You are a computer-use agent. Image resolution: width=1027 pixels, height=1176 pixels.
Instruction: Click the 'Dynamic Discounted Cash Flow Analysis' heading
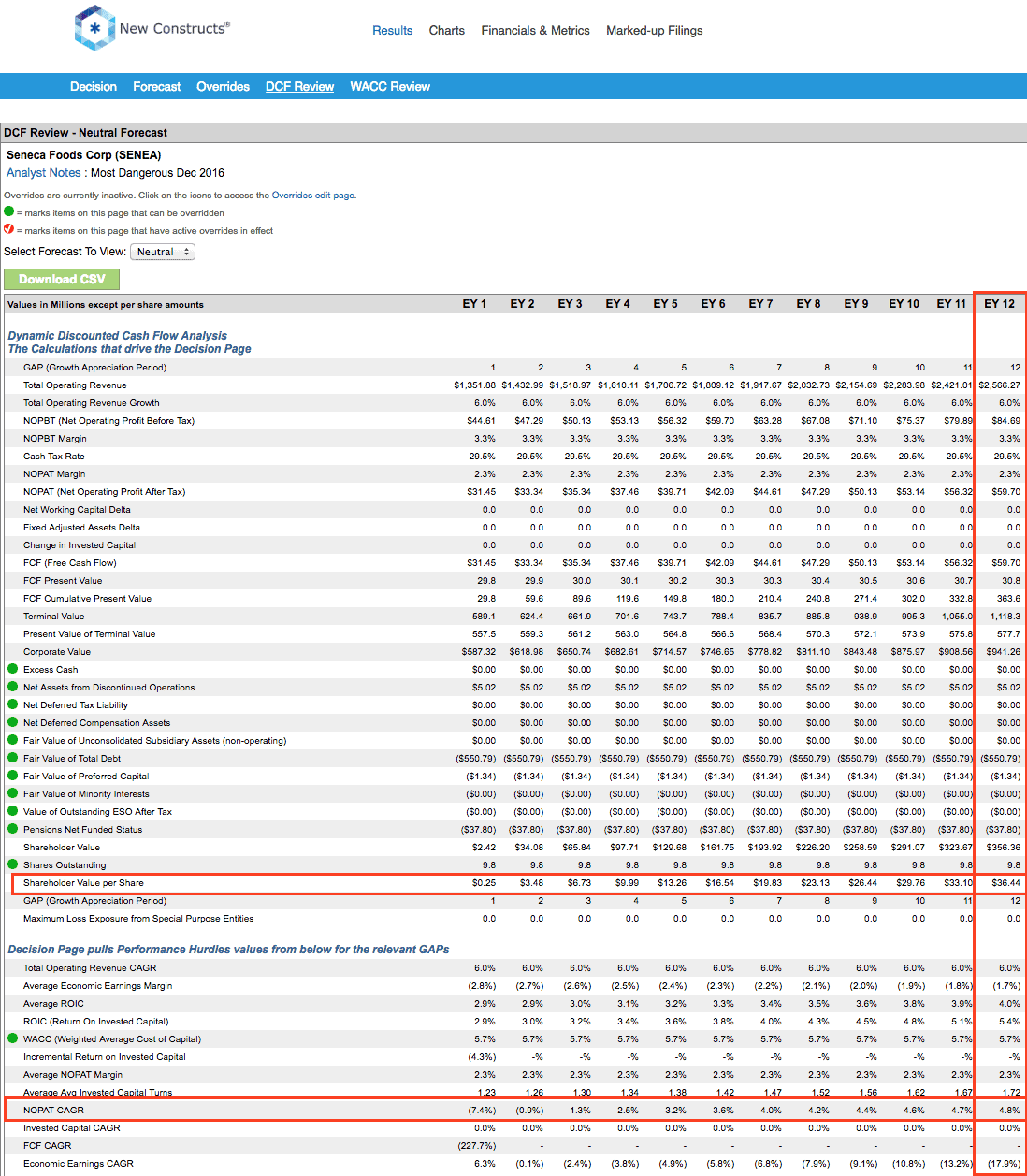tap(118, 336)
